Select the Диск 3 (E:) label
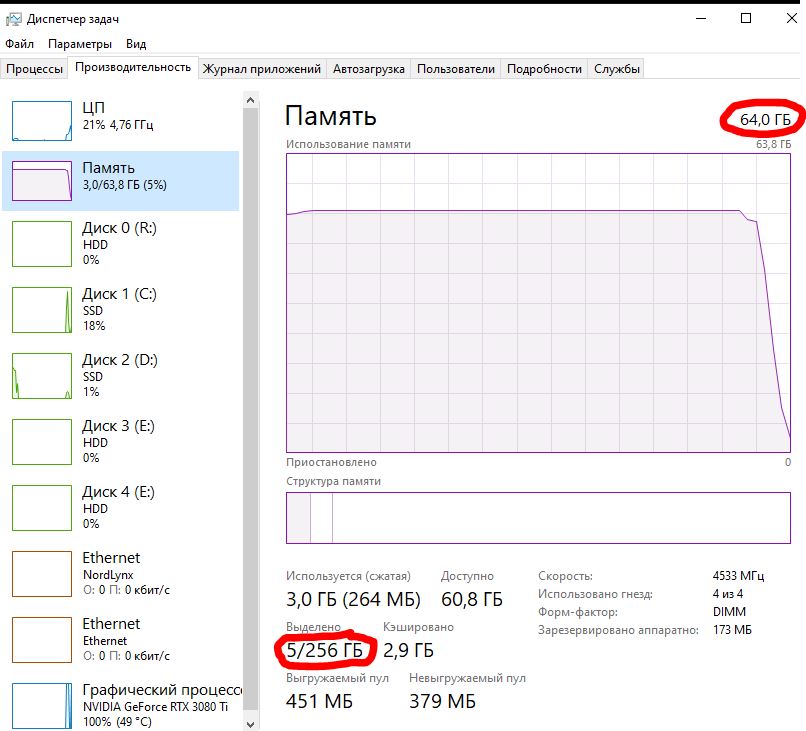 click(x=118, y=426)
